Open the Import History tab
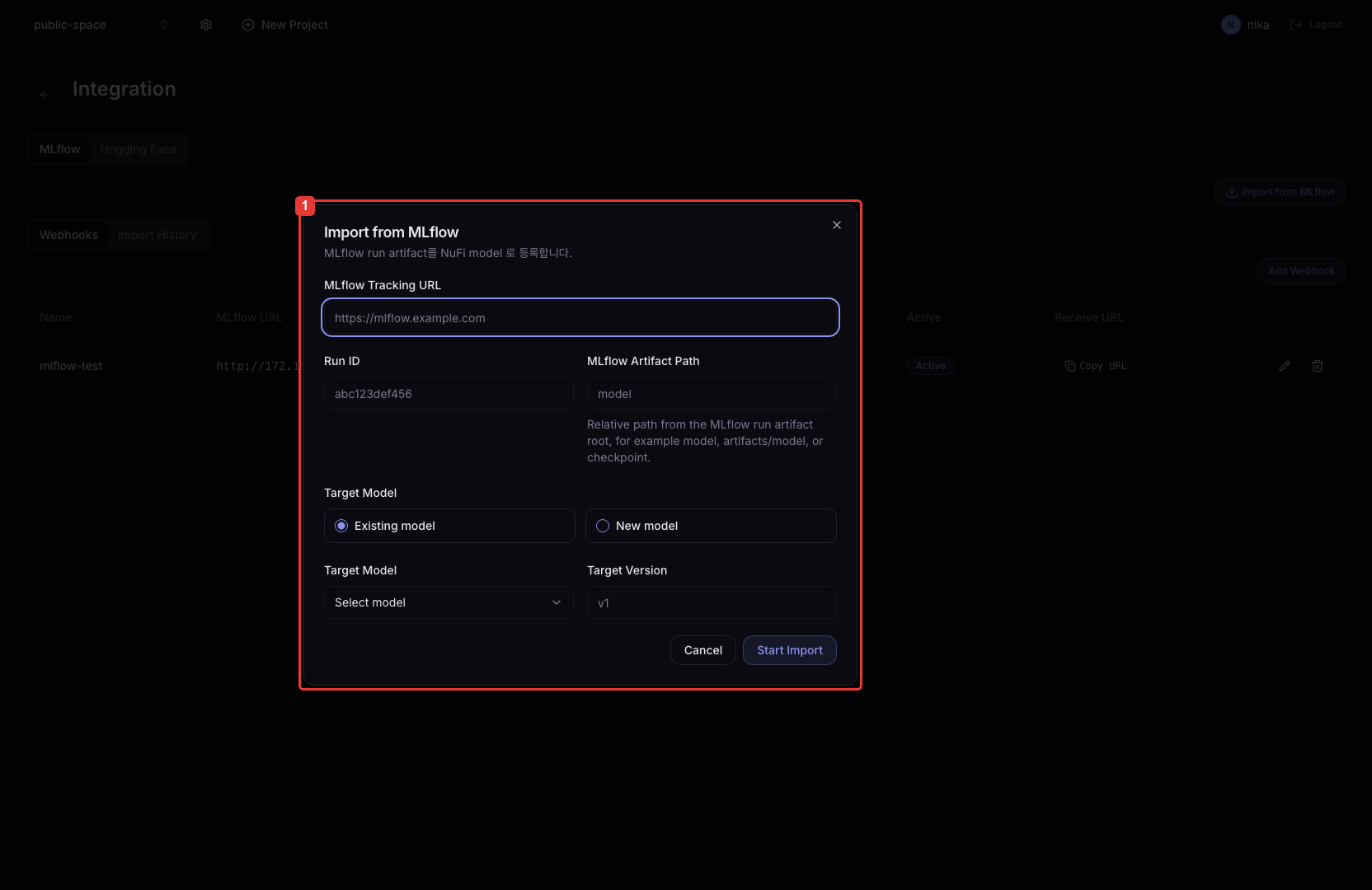The width and height of the screenshot is (1372, 890). [x=157, y=235]
